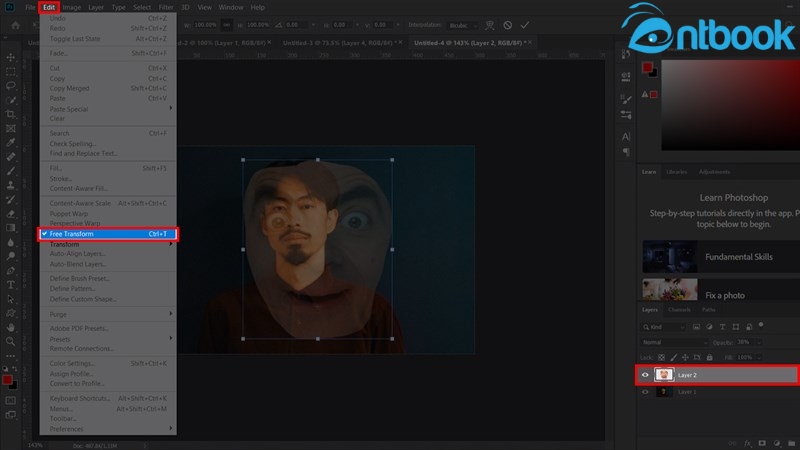The height and width of the screenshot is (450, 800).
Task: Select the Gradient tool
Action: 11,228
